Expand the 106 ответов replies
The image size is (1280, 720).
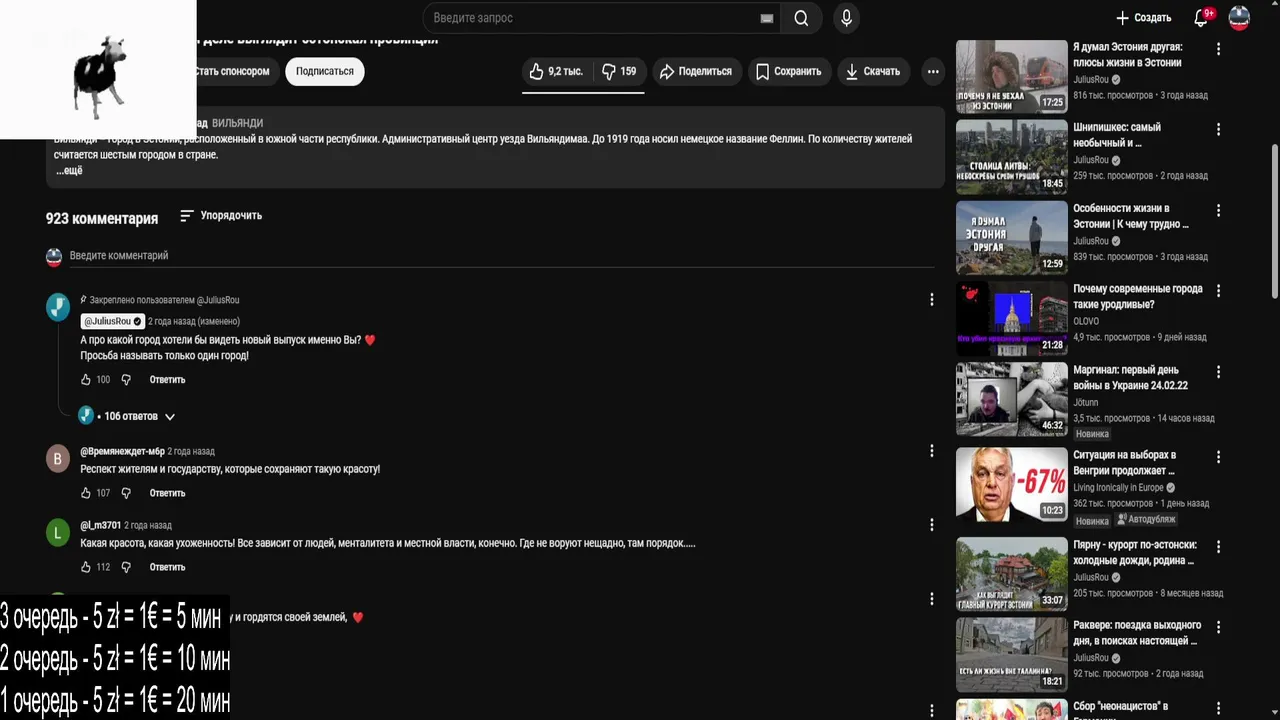(x=139, y=416)
